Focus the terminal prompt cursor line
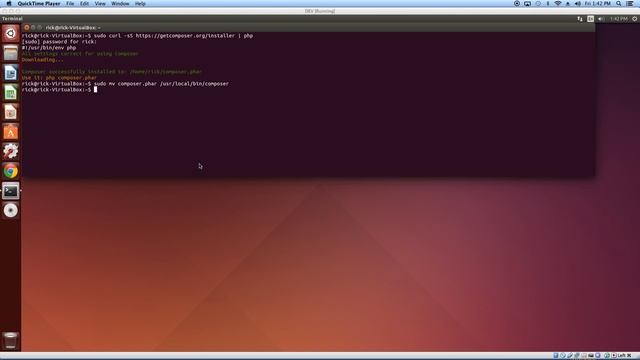Viewport: 640px width, 360px height. click(x=60, y=89)
